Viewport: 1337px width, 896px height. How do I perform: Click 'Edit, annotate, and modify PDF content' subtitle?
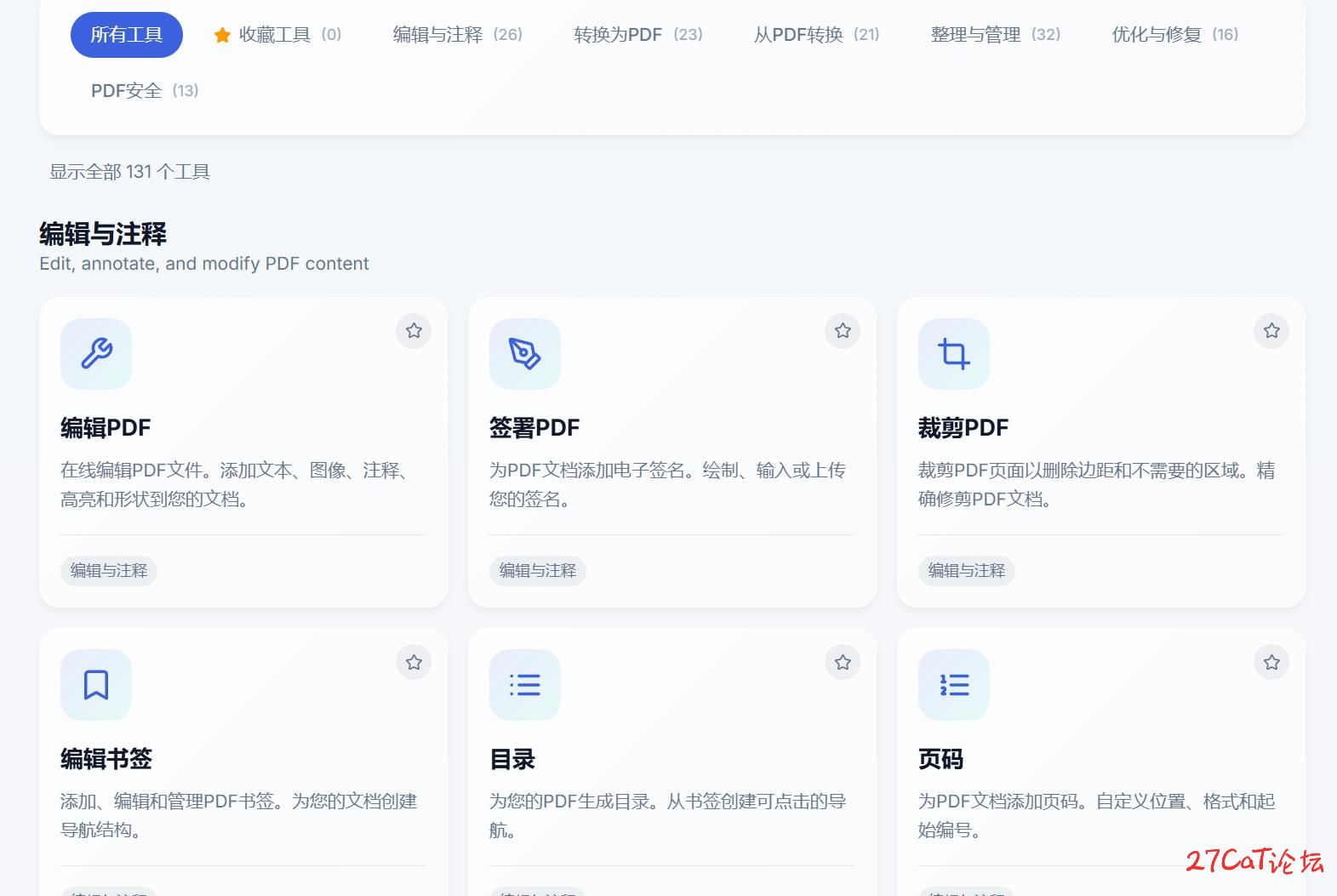pos(204,264)
